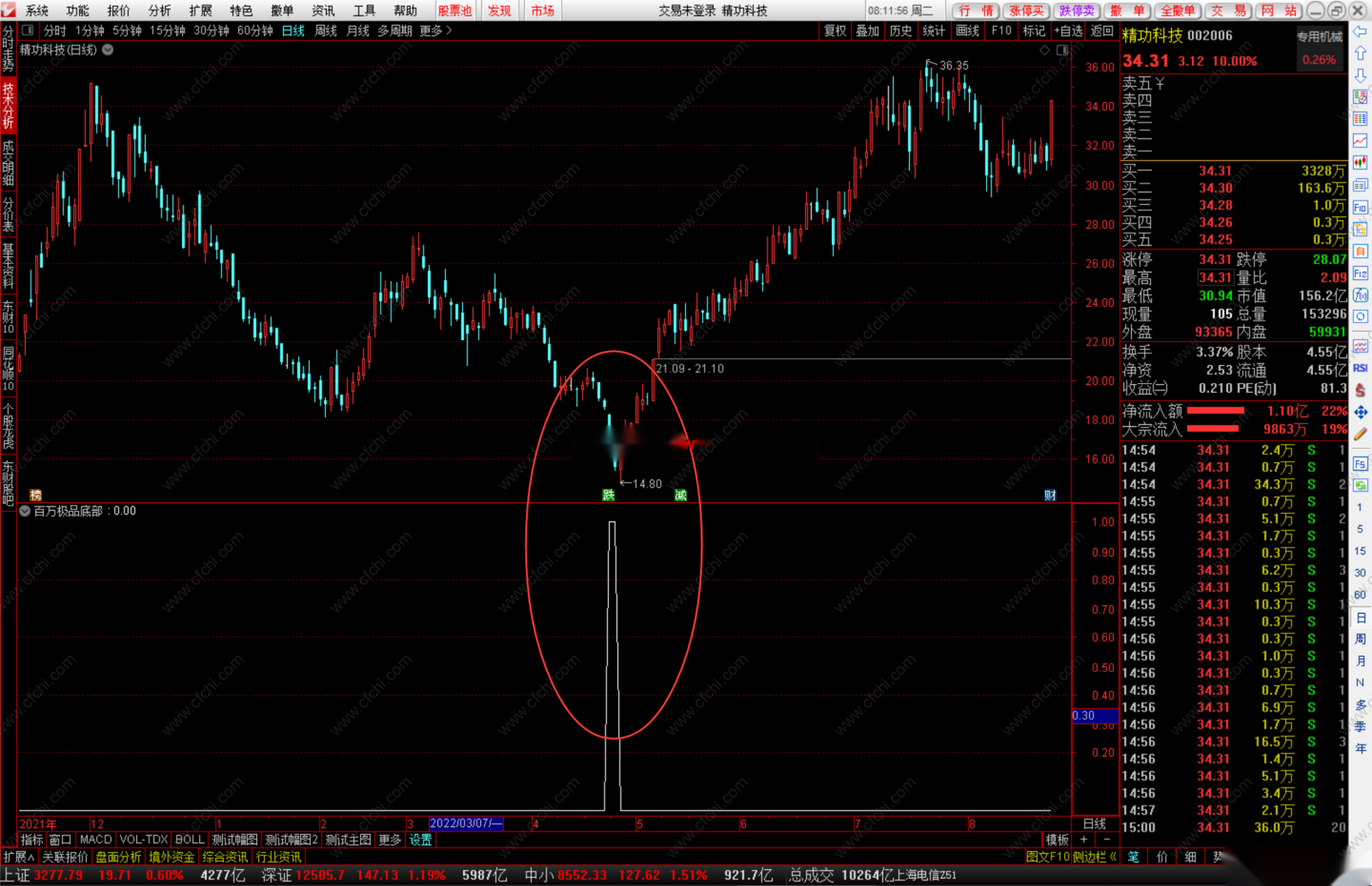
Task: Click the 跌 marker below the chart low
Action: [608, 495]
